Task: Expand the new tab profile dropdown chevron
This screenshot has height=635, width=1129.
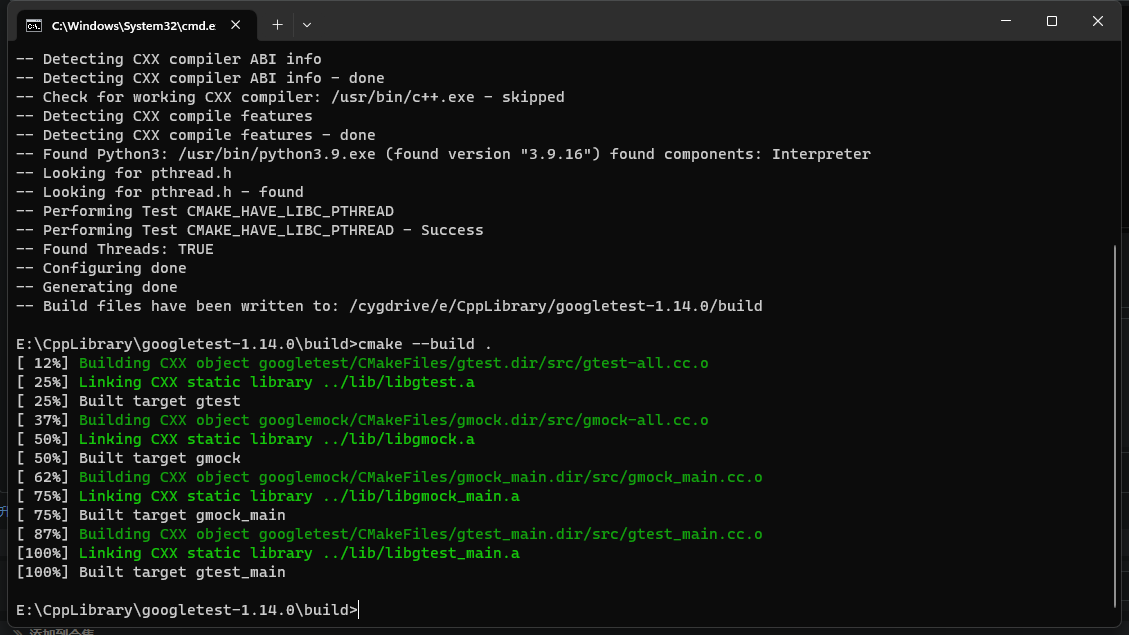Action: pyautogui.click(x=307, y=24)
